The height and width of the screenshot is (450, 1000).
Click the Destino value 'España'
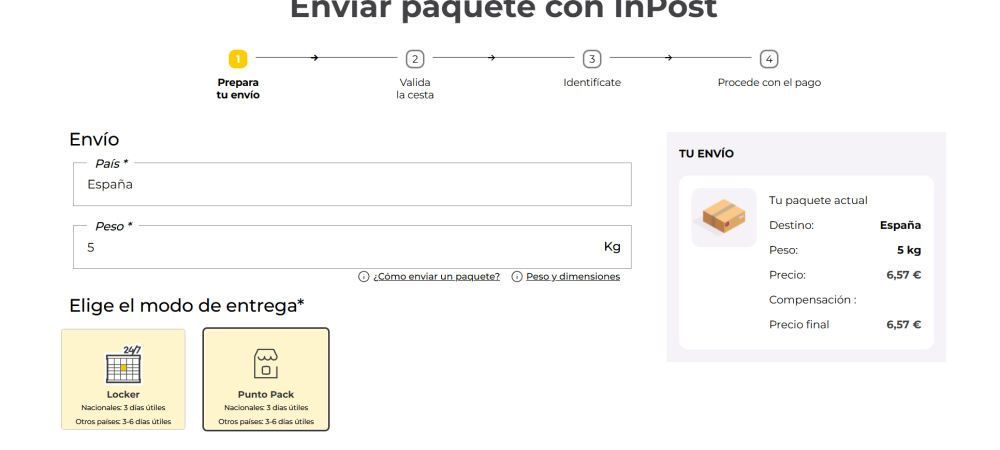click(900, 225)
